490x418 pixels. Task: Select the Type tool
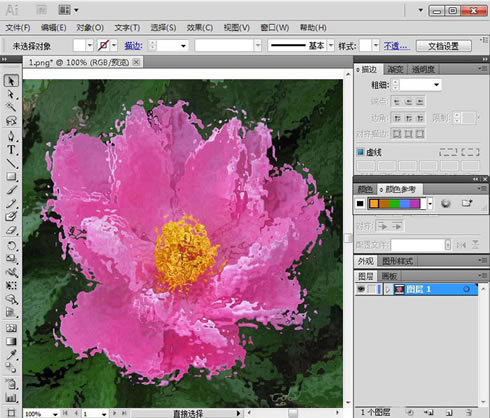click(11, 150)
